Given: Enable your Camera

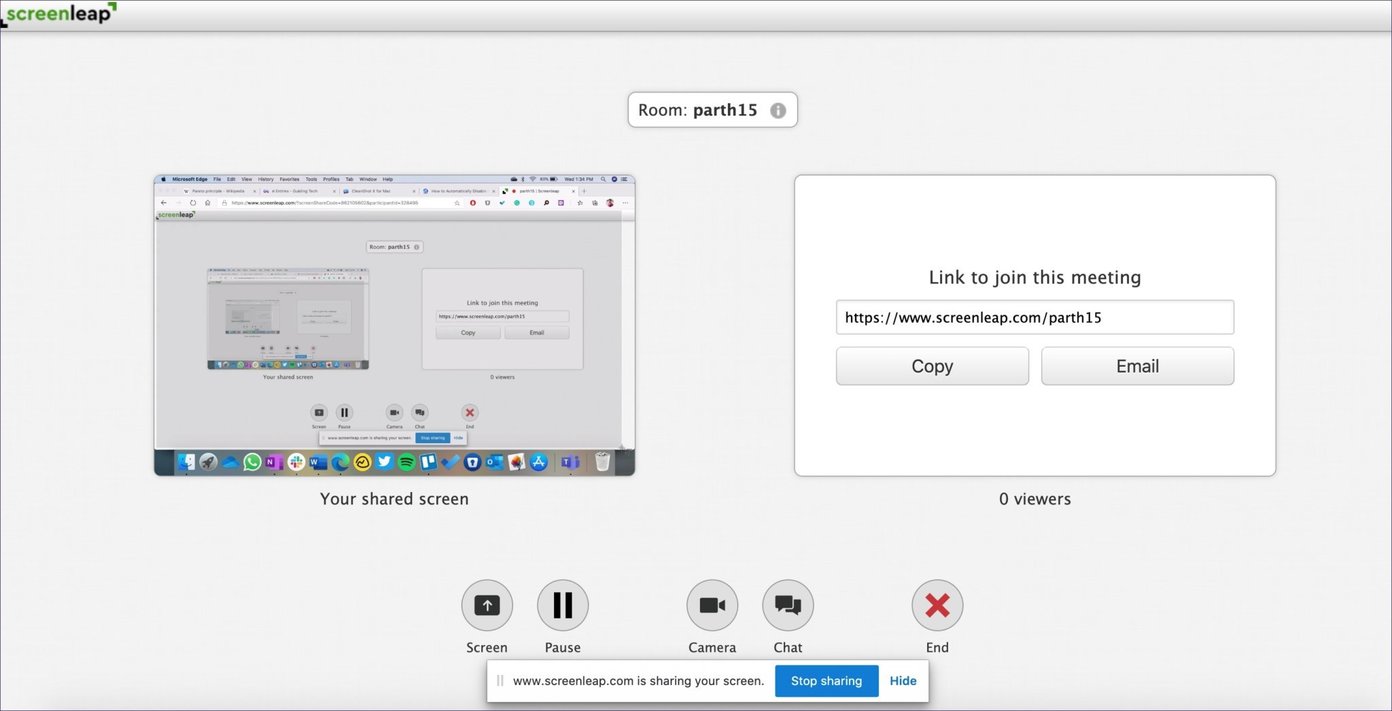Looking at the screenshot, I should [712, 605].
